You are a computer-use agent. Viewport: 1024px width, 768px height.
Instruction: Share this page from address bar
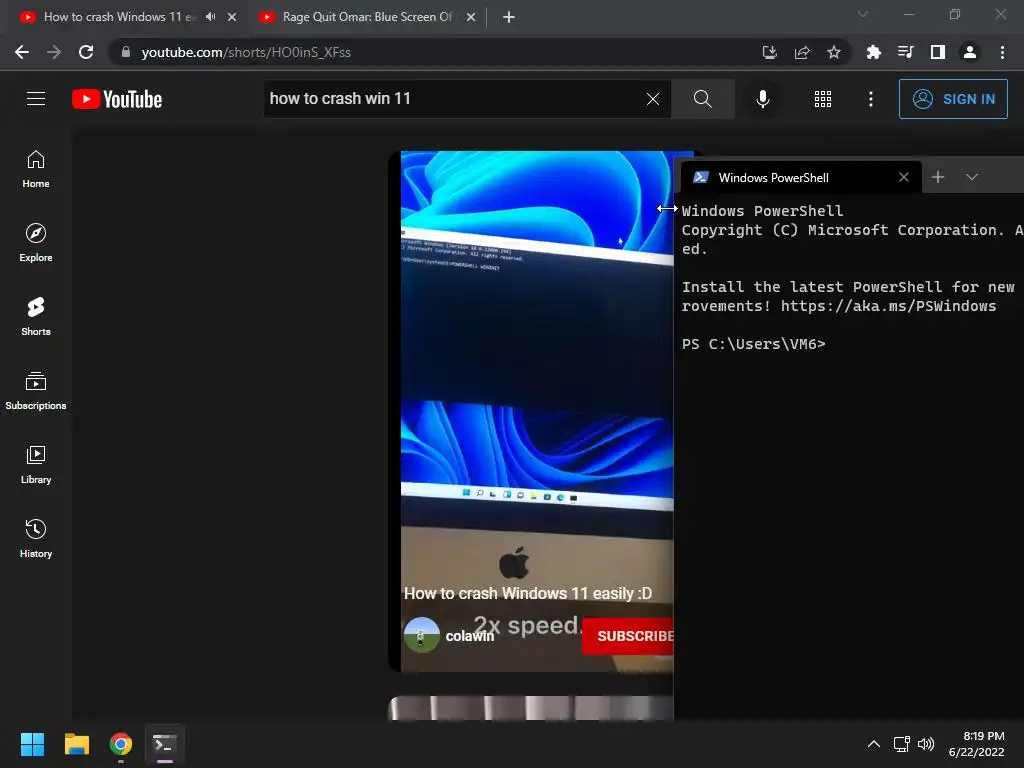[x=802, y=52]
